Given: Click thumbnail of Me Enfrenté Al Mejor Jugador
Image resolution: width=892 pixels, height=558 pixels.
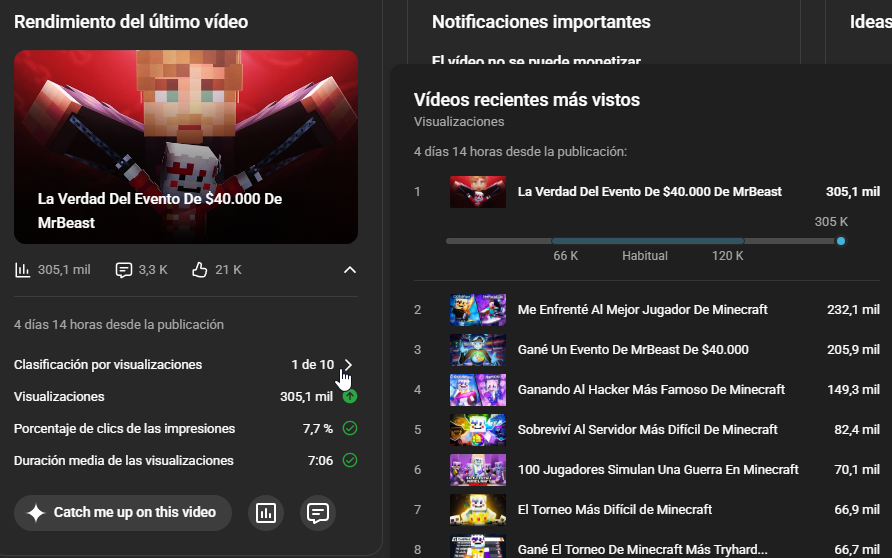Looking at the screenshot, I should click(478, 309).
